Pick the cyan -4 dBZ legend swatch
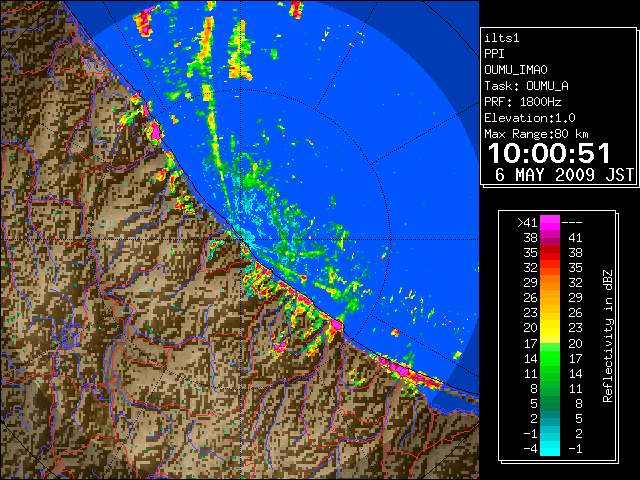The image size is (640, 480). pyautogui.click(x=550, y=448)
